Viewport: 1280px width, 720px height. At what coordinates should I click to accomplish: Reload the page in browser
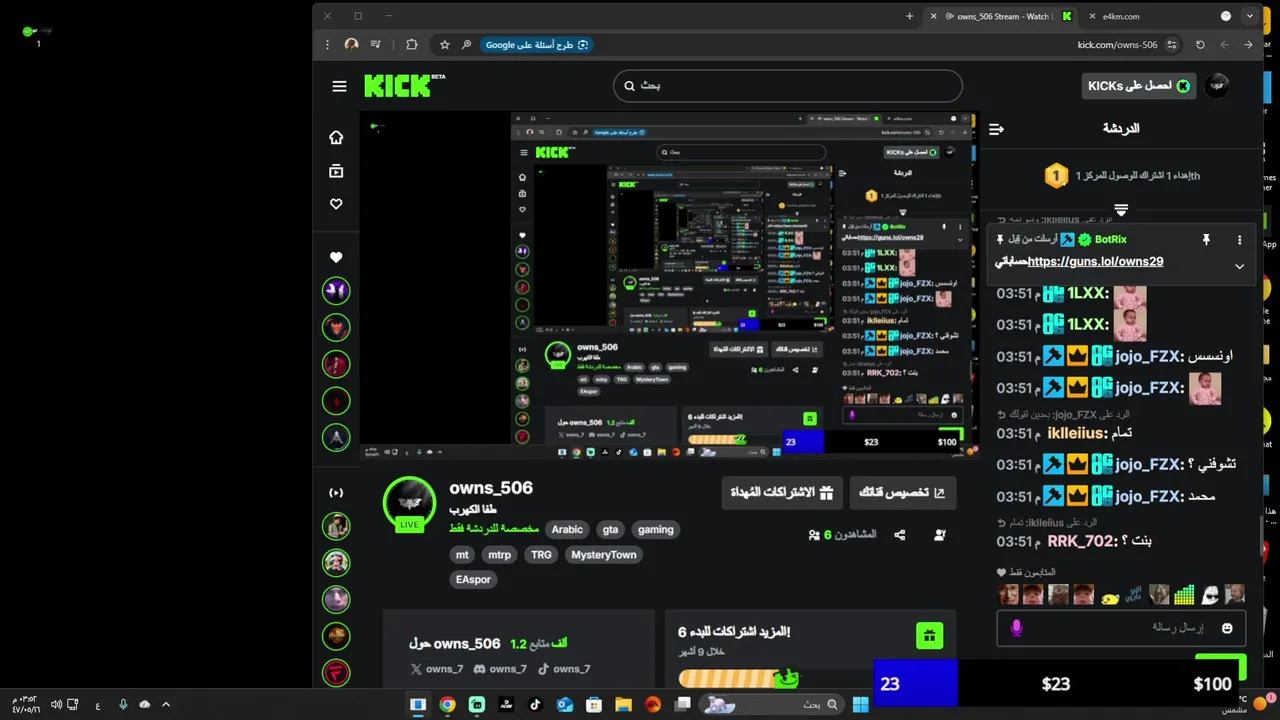coord(1200,45)
